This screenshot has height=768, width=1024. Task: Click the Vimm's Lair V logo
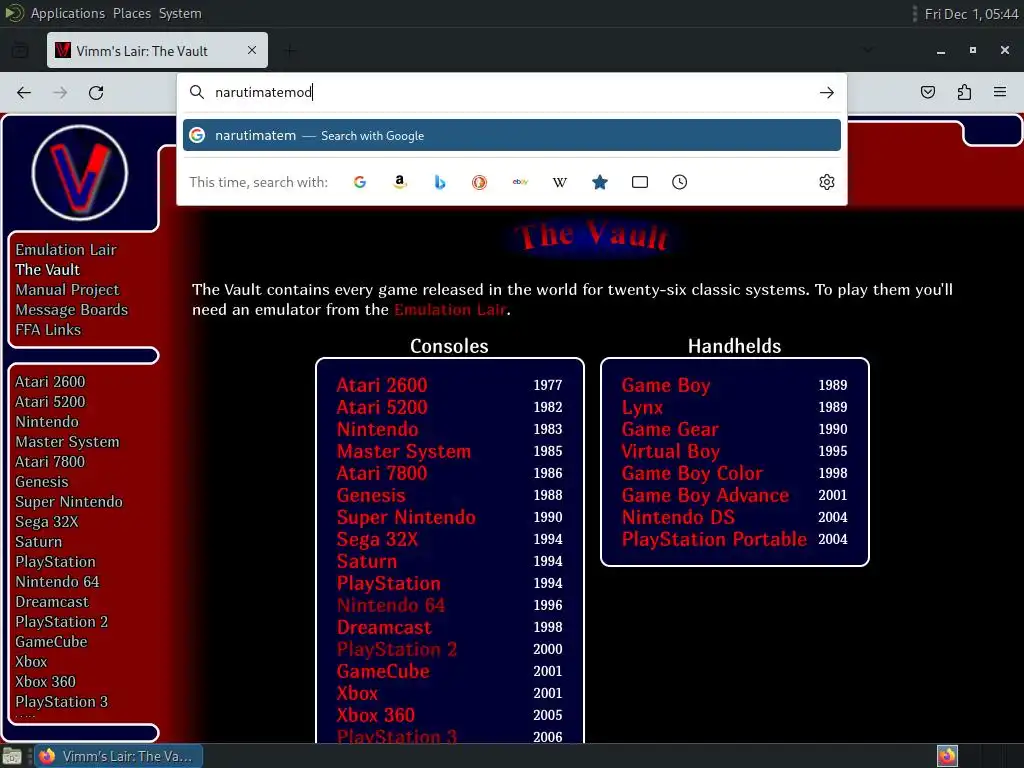(80, 172)
